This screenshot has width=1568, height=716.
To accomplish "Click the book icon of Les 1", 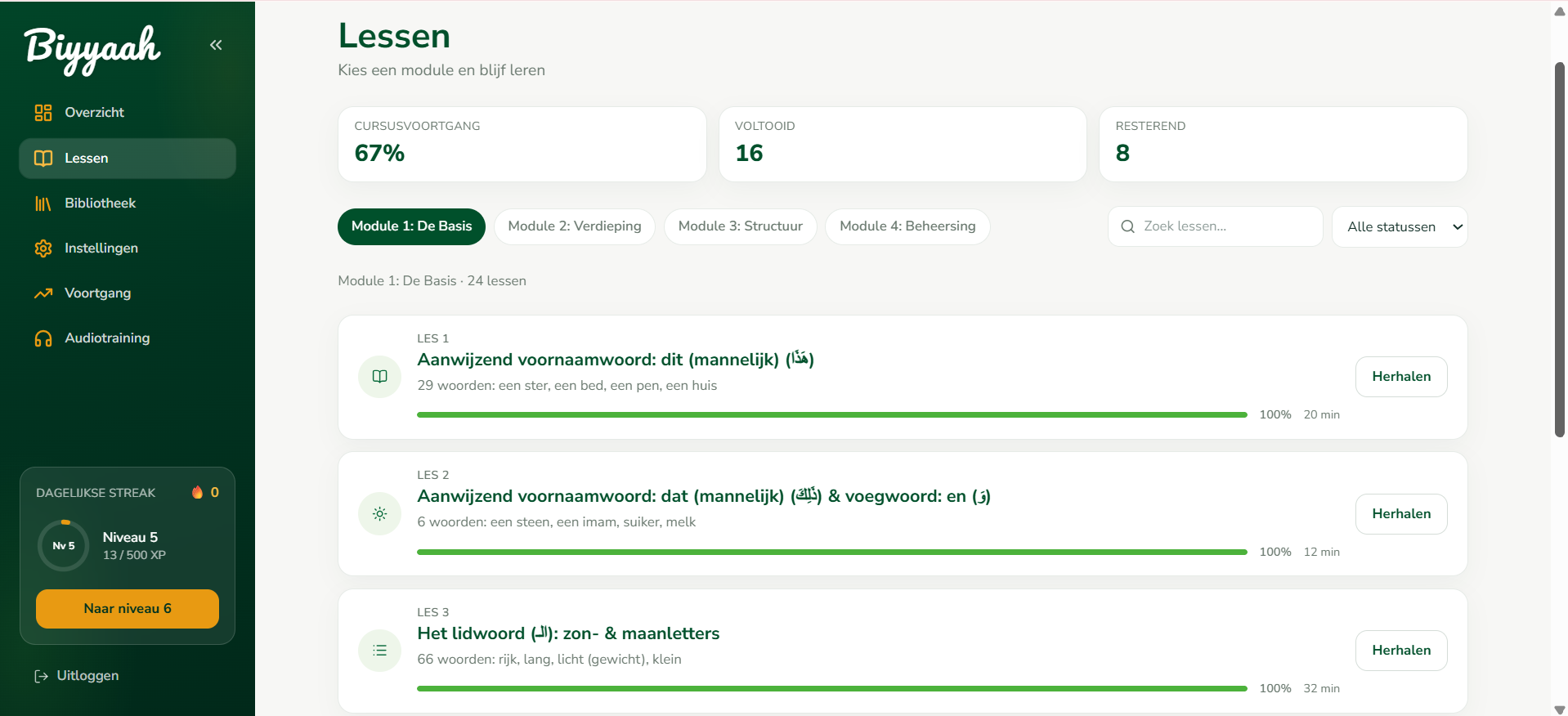I will [x=379, y=377].
